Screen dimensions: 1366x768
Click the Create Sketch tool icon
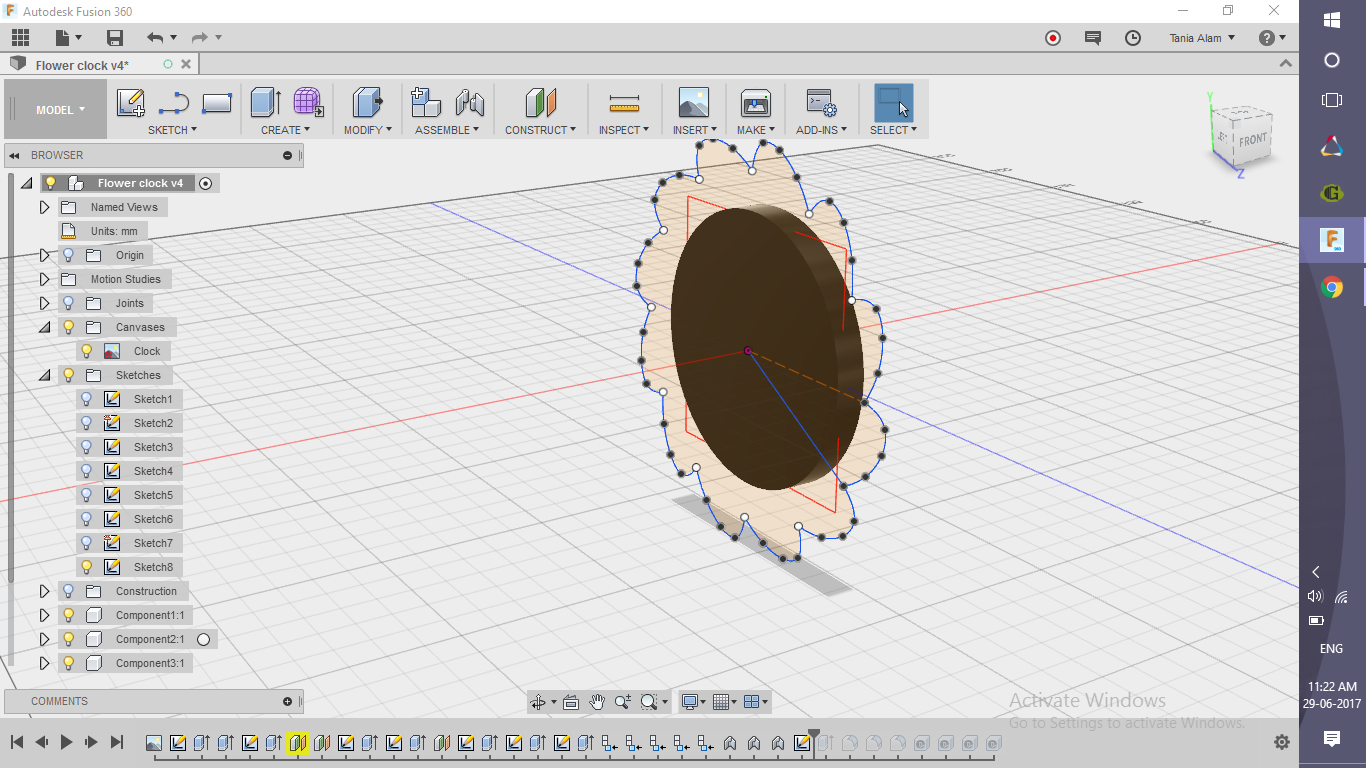pos(131,103)
